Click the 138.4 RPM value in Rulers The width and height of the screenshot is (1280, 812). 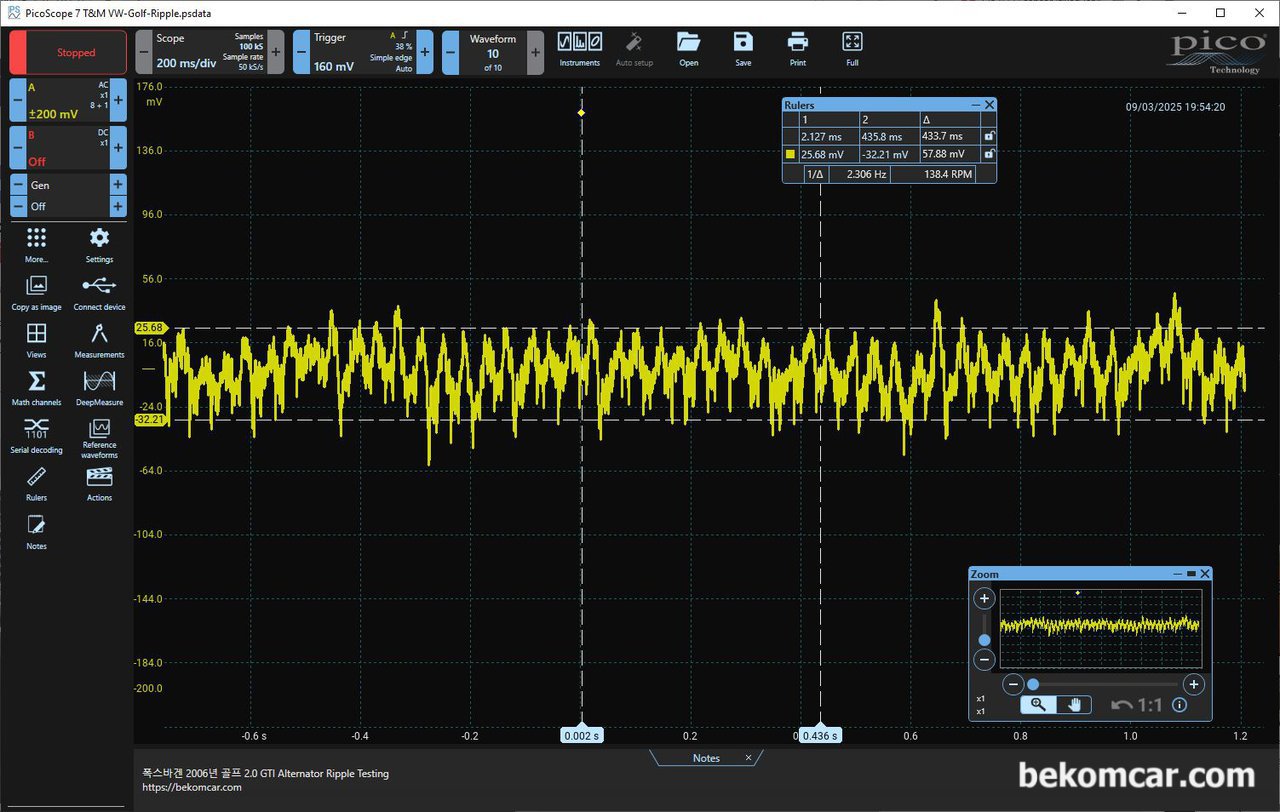949,174
